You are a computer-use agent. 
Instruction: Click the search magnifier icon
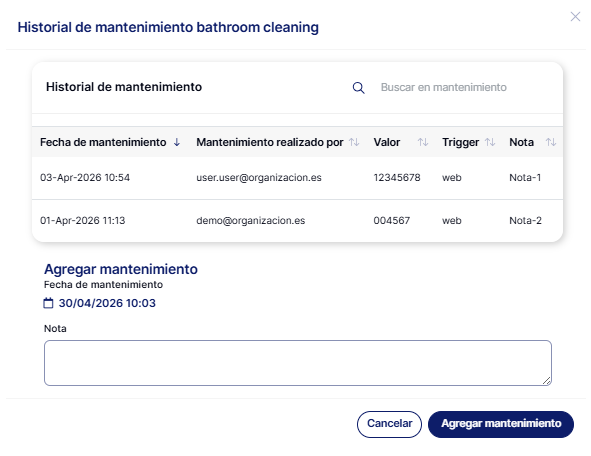(x=358, y=88)
